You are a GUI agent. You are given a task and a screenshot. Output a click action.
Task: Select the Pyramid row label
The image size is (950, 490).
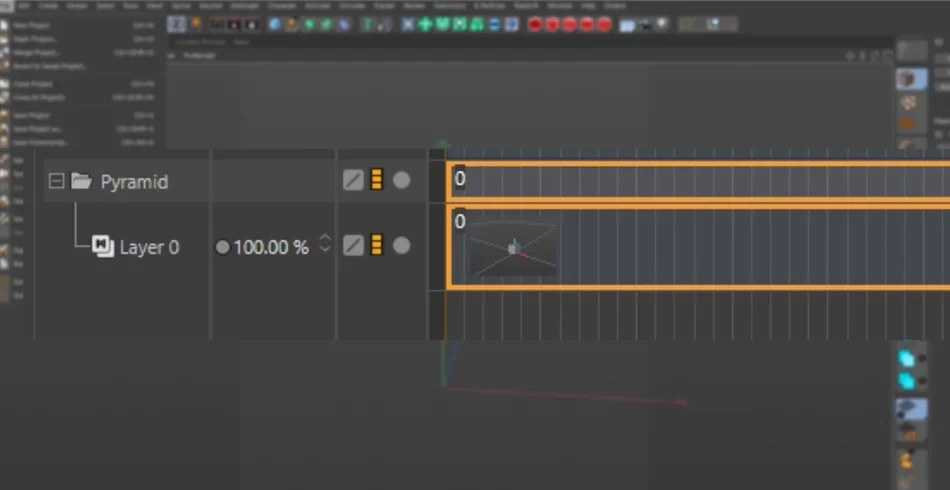click(x=134, y=182)
